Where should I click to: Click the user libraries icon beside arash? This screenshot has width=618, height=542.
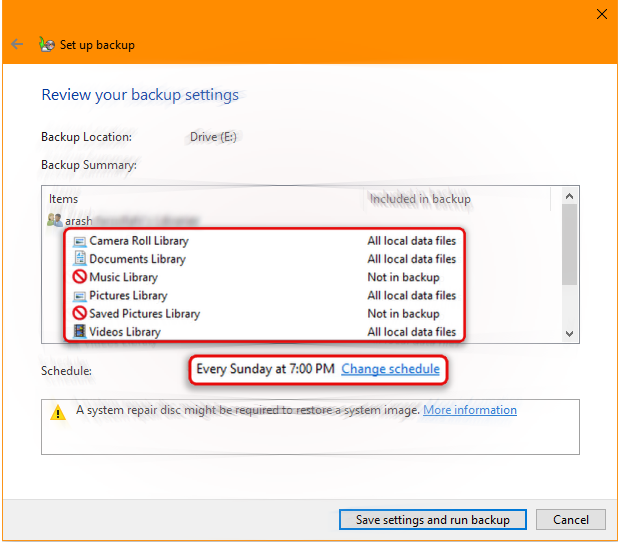[55, 220]
